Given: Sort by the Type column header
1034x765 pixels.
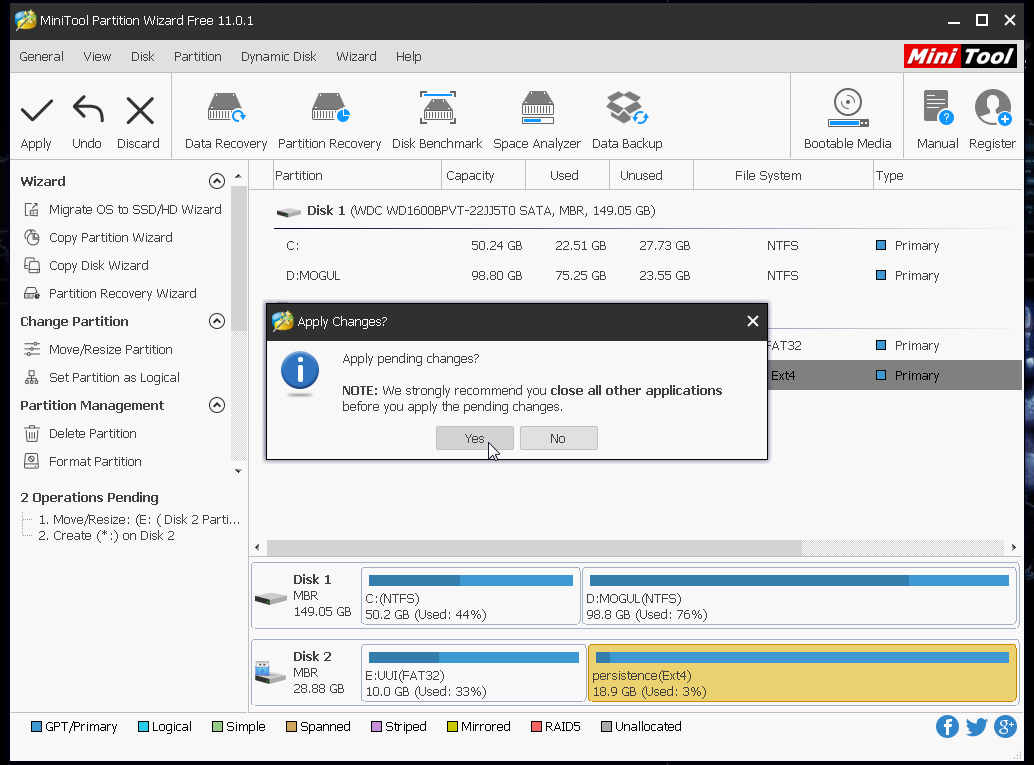Looking at the screenshot, I should [948, 175].
